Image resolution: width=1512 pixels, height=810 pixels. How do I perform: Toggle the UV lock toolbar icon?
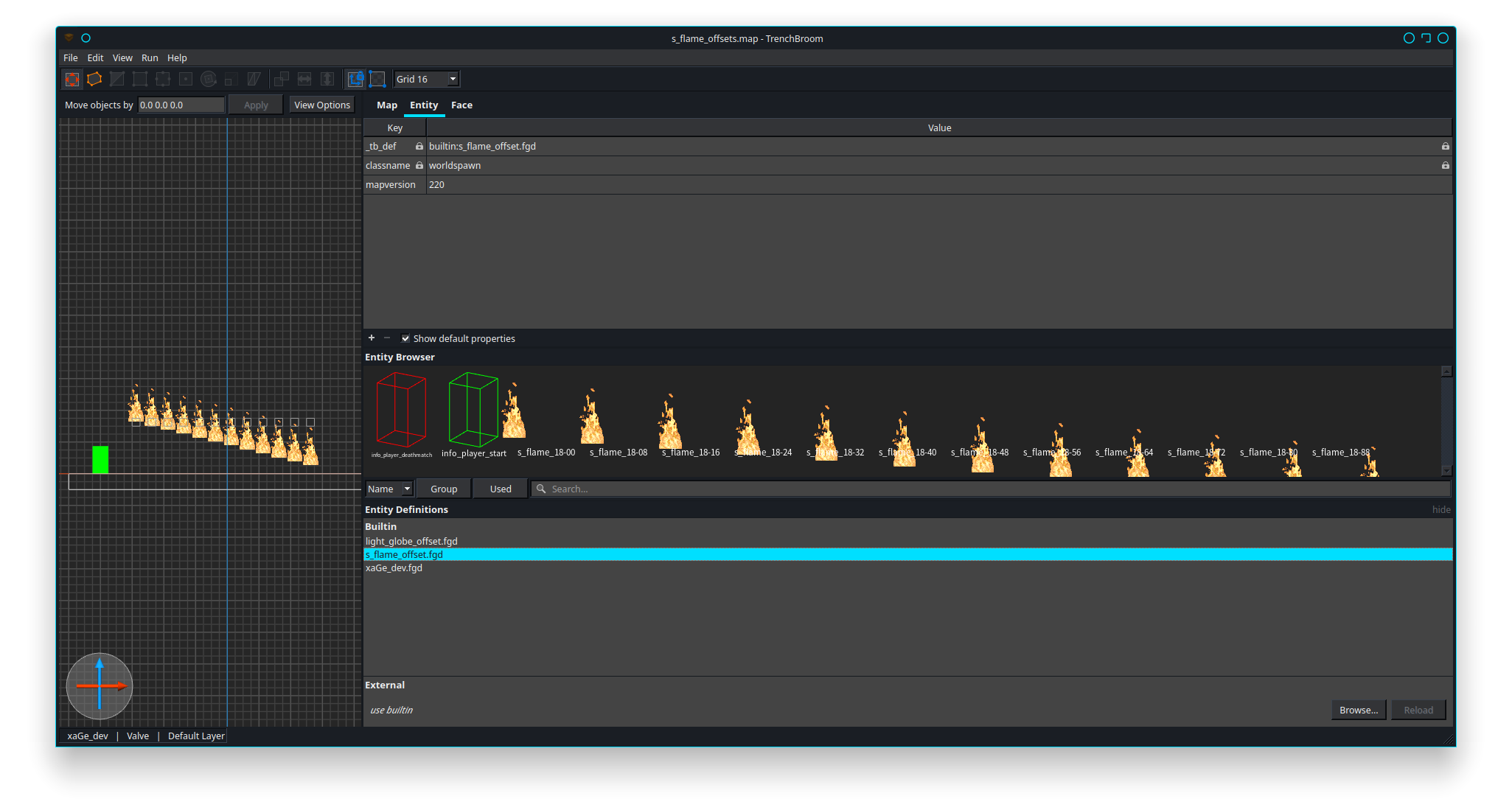click(377, 79)
